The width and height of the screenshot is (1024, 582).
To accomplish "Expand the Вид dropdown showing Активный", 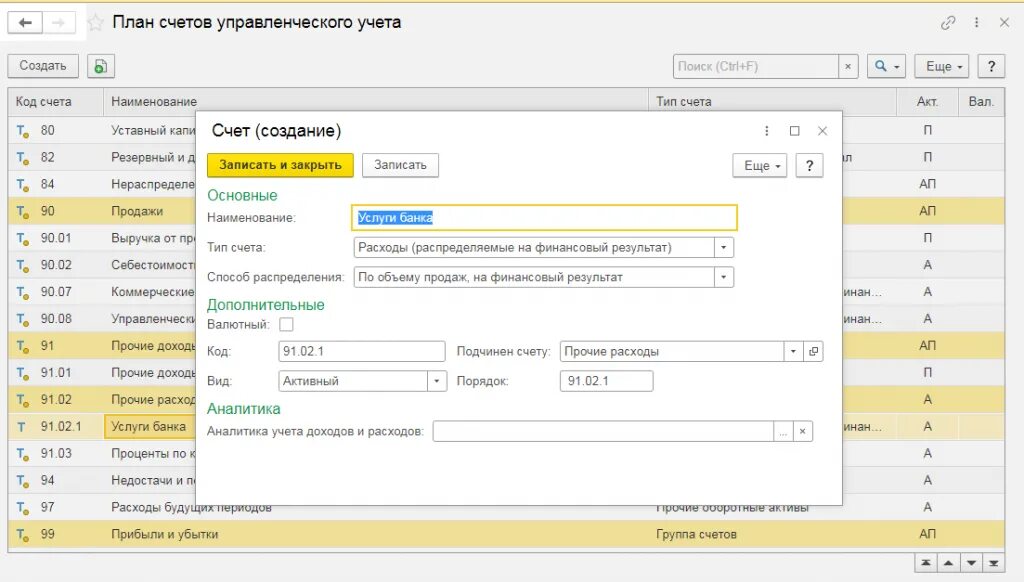I will pos(437,381).
